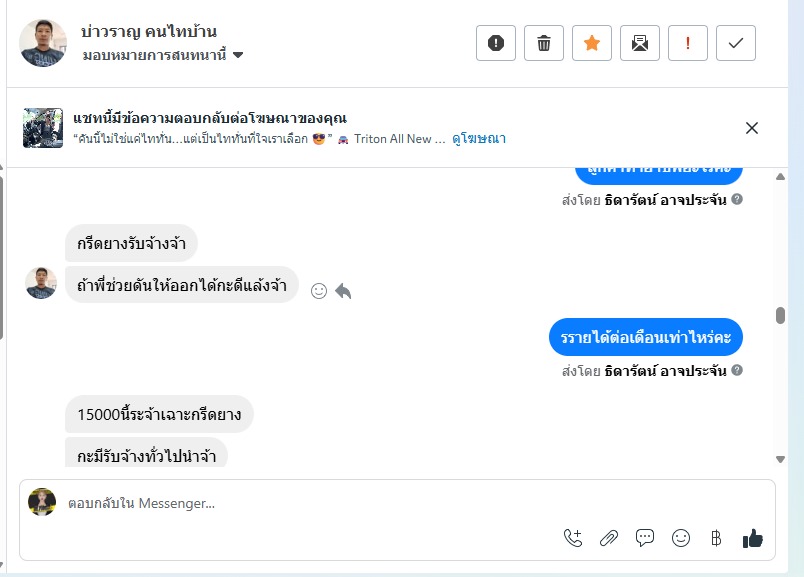The image size is (804, 577).
Task: React with emoji to customer message
Action: coord(319,291)
